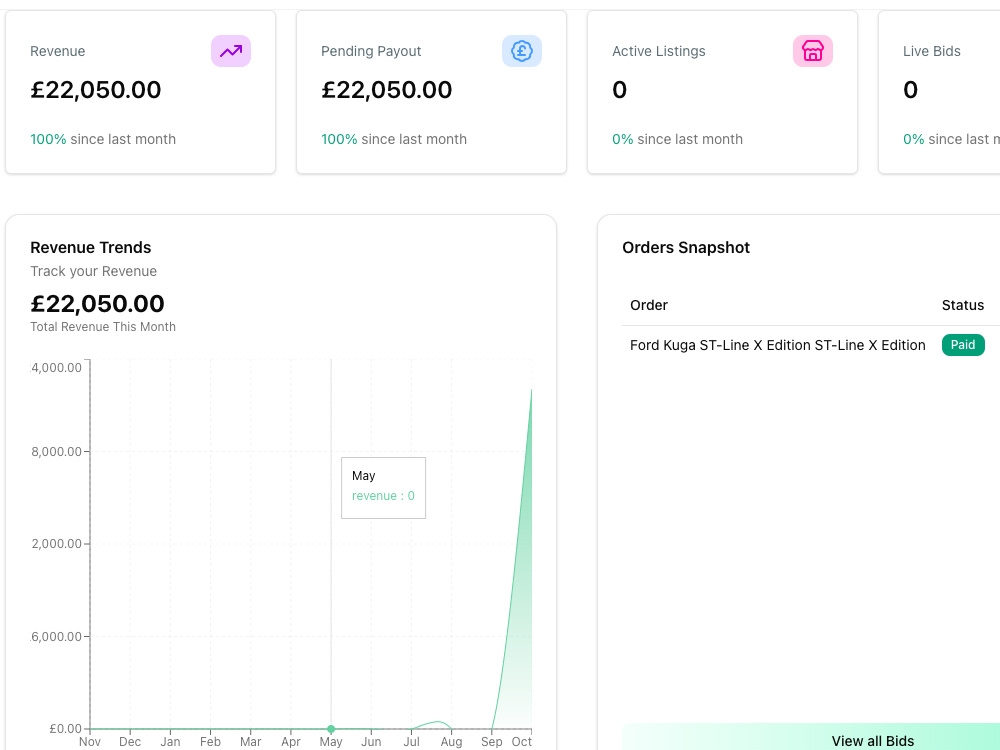Click the Nov label on chart axis
This screenshot has width=1000, height=750.
[x=90, y=742]
